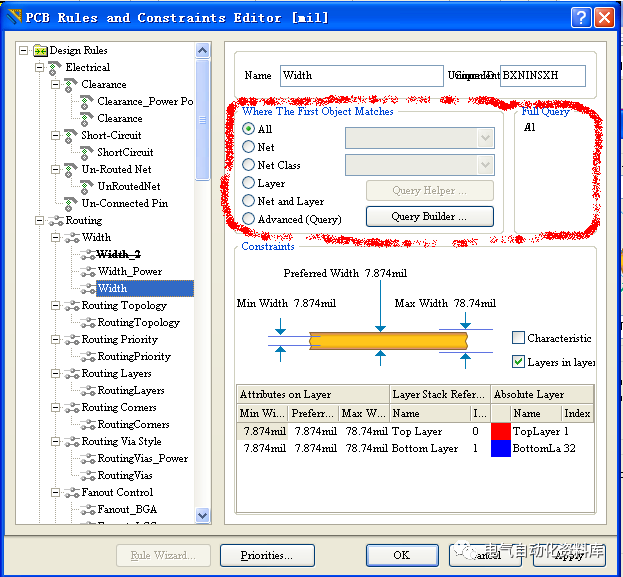This screenshot has width=623, height=577.
Task: Collapse the Electrical tree node
Action: [39, 68]
